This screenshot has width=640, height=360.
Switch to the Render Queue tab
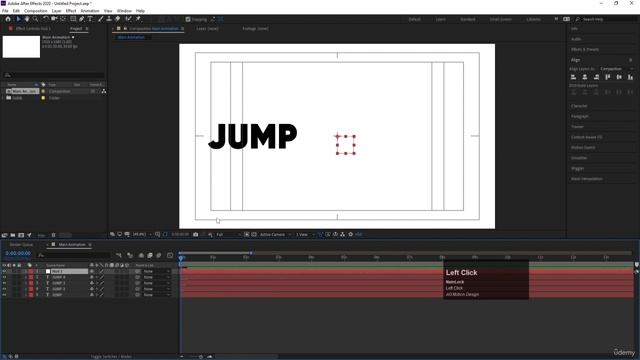[x=21, y=244]
